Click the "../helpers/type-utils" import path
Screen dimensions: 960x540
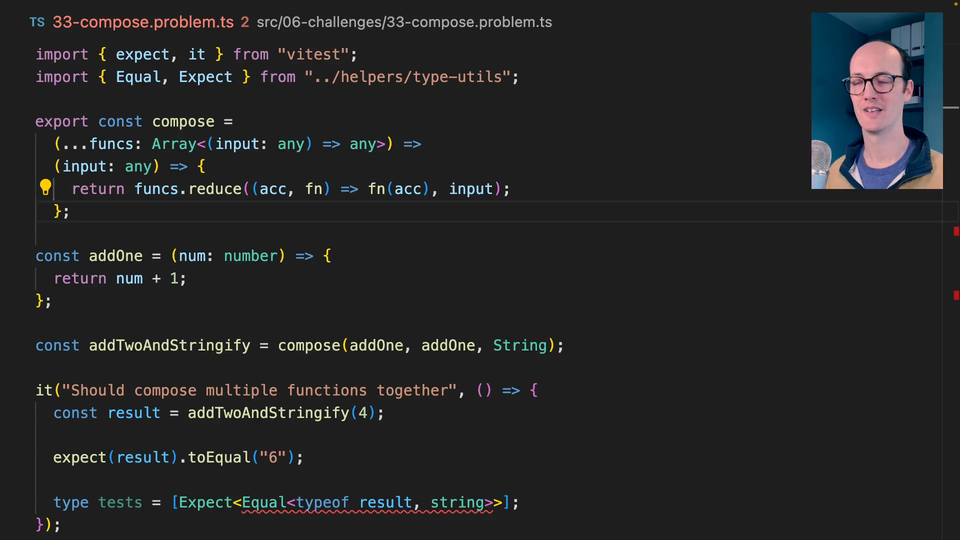tap(412, 77)
